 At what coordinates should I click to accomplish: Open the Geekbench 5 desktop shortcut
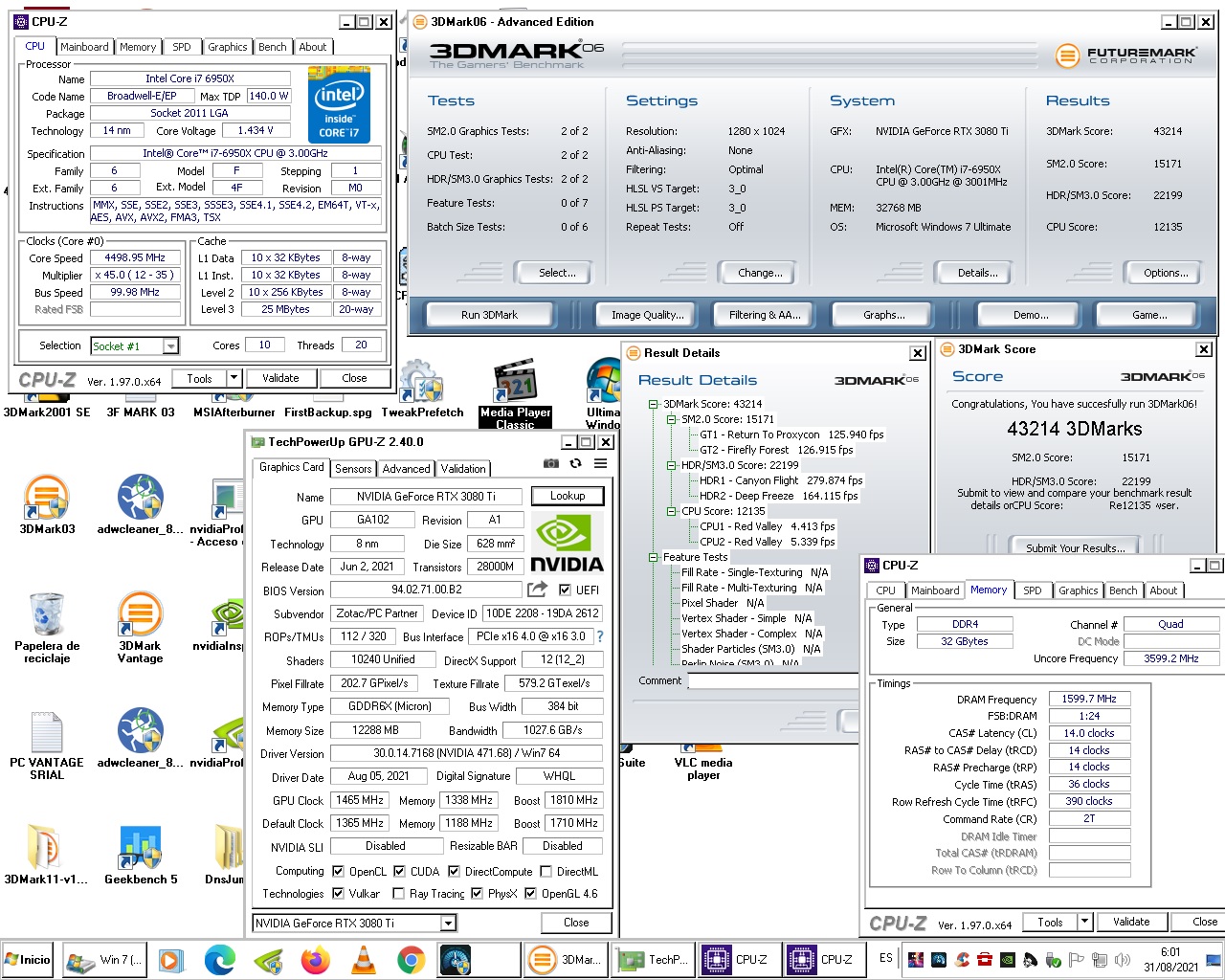tap(140, 855)
